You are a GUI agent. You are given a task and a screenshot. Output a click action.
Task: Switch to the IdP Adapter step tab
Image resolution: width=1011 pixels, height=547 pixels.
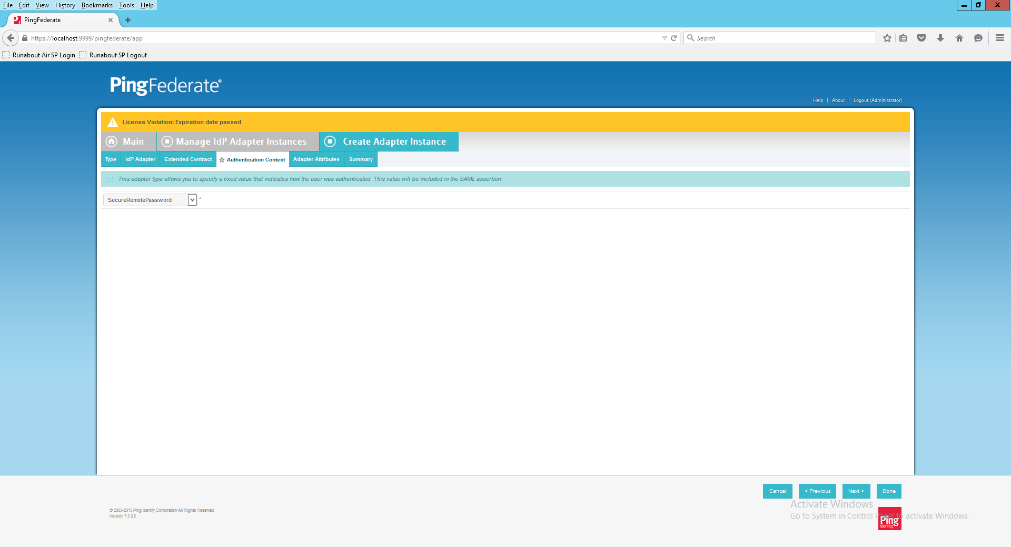pos(141,159)
